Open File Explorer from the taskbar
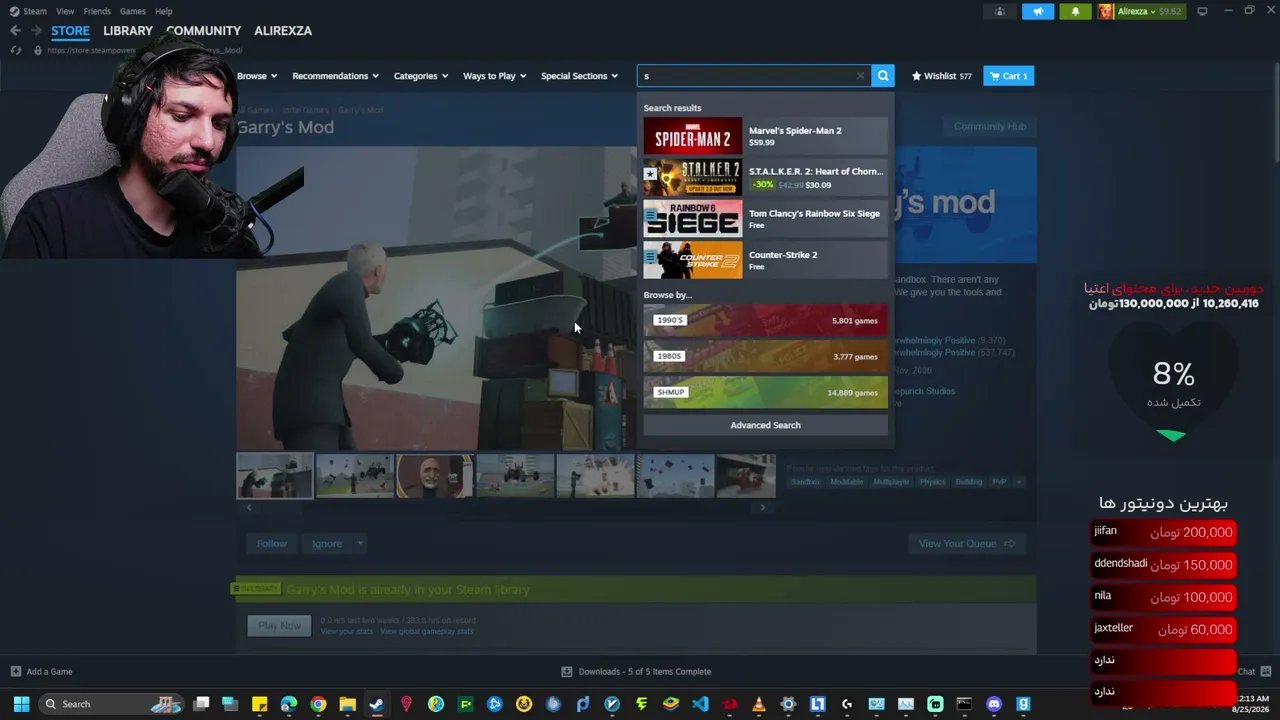This screenshot has height=720, width=1280. (347, 704)
